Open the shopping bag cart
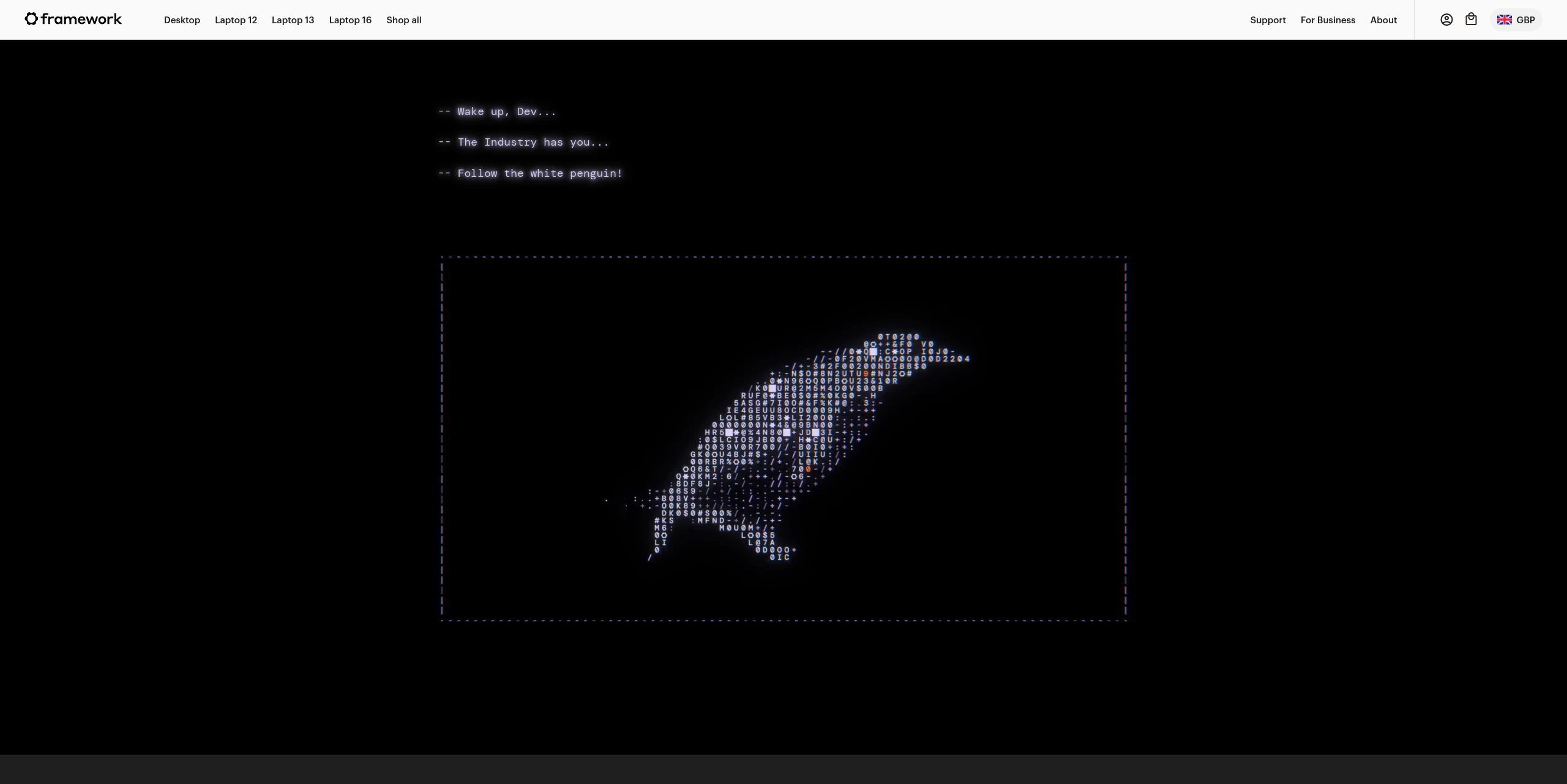The image size is (1567, 784). click(x=1471, y=20)
